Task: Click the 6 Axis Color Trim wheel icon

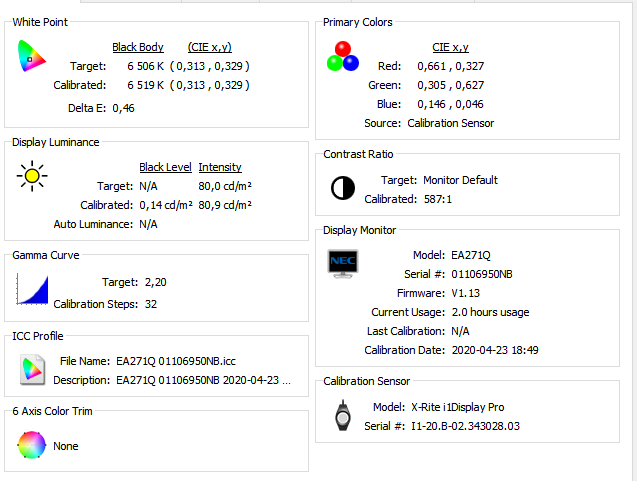Action: (x=31, y=444)
